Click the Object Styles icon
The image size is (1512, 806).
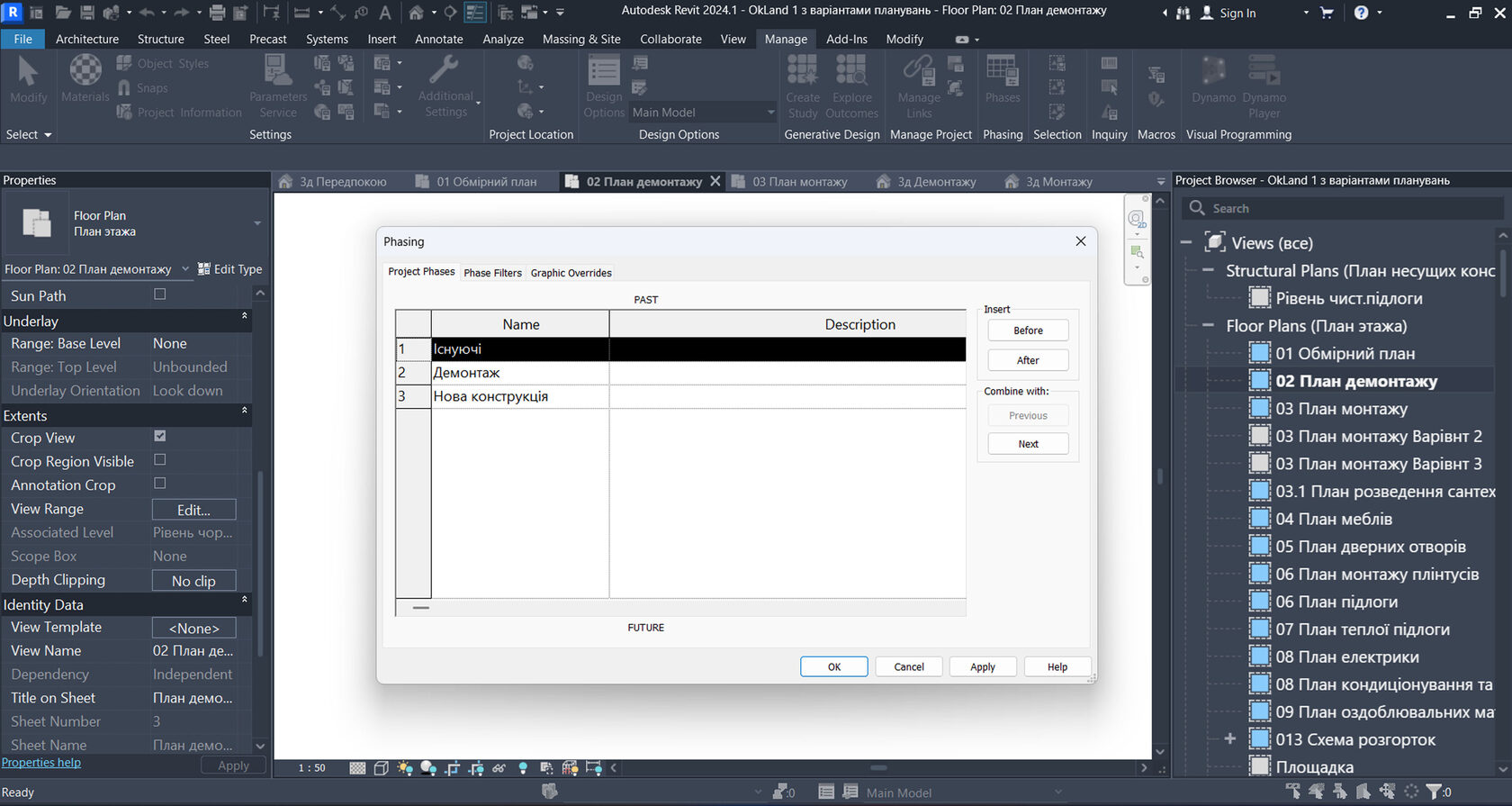[x=124, y=63]
